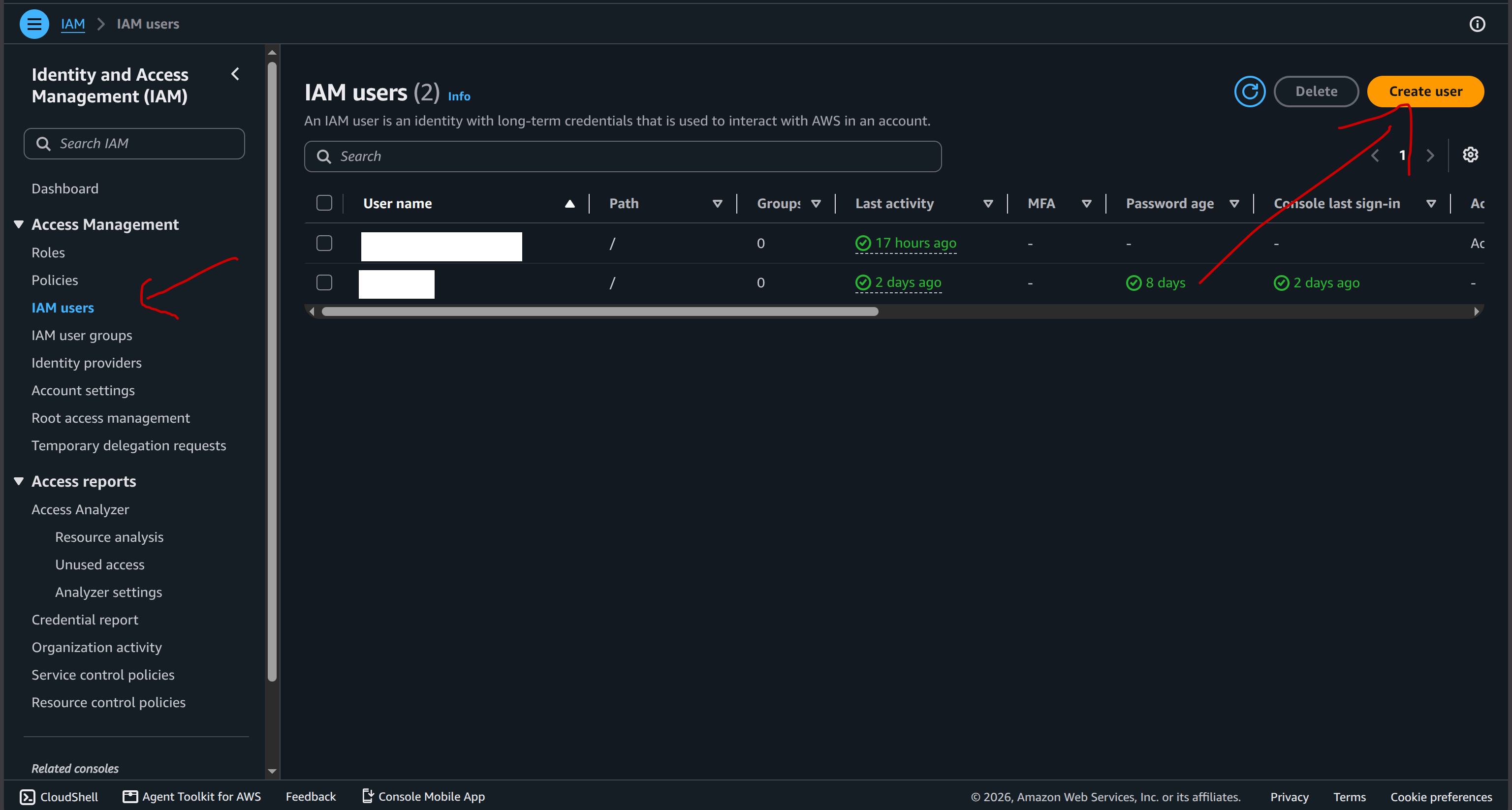
Task: Open the Privacy link
Action: tap(1289, 797)
